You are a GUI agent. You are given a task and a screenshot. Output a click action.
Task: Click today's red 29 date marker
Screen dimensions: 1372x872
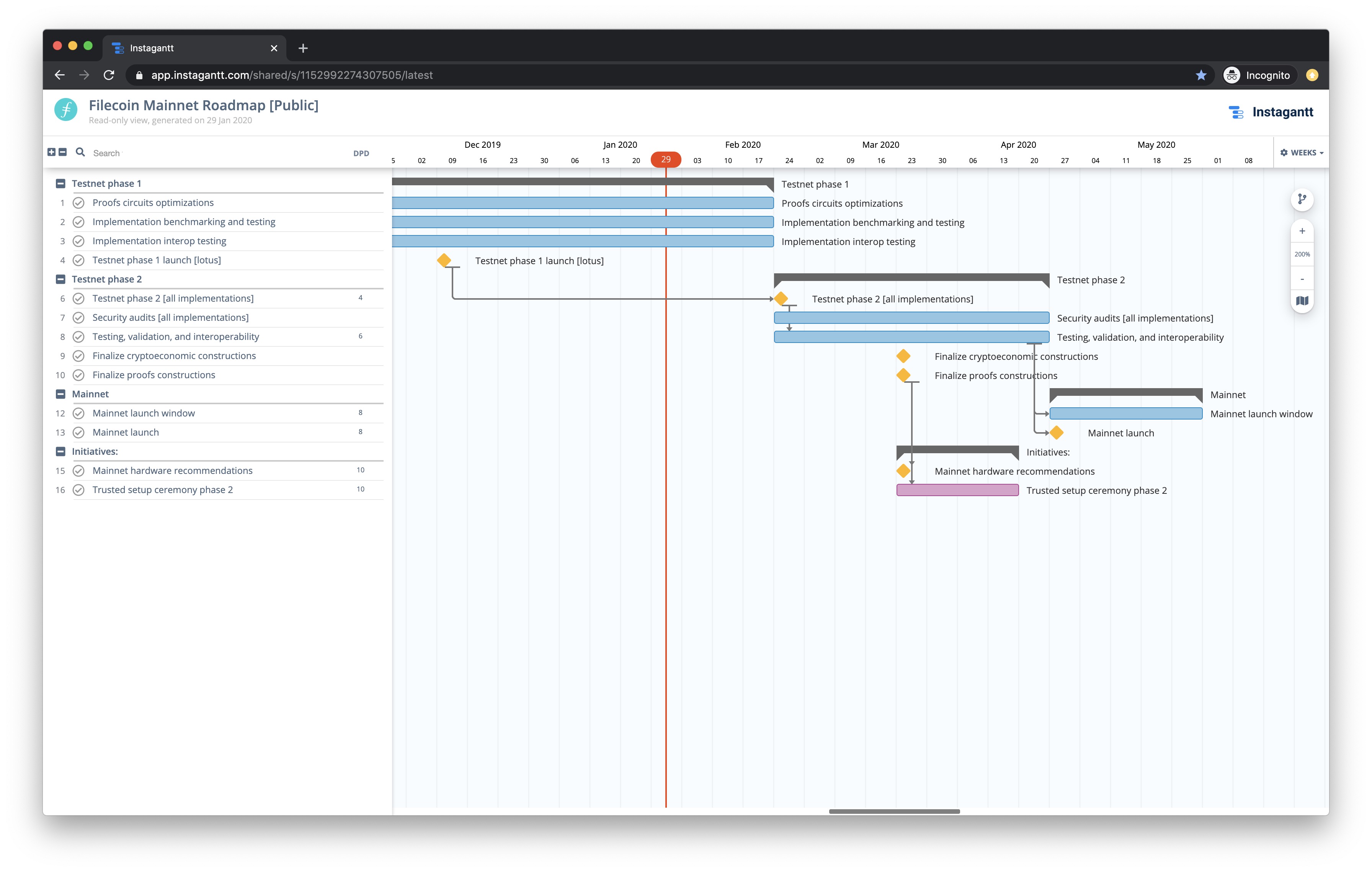(x=666, y=160)
